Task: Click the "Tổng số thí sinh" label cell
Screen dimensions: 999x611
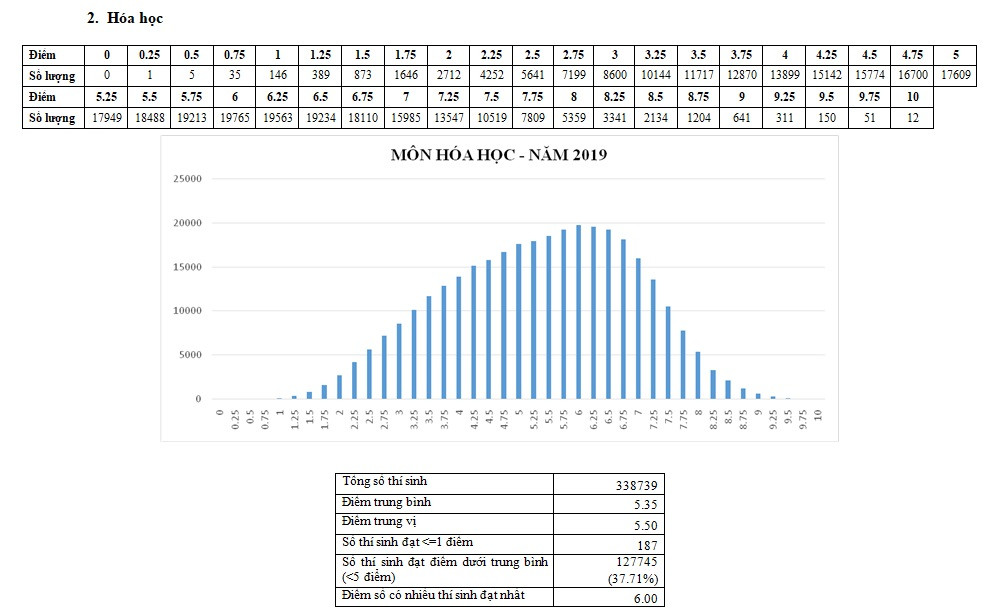Action: click(x=457, y=482)
